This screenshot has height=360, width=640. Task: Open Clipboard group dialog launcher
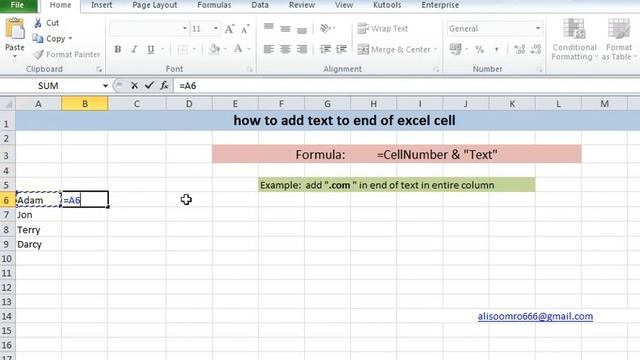point(99,69)
